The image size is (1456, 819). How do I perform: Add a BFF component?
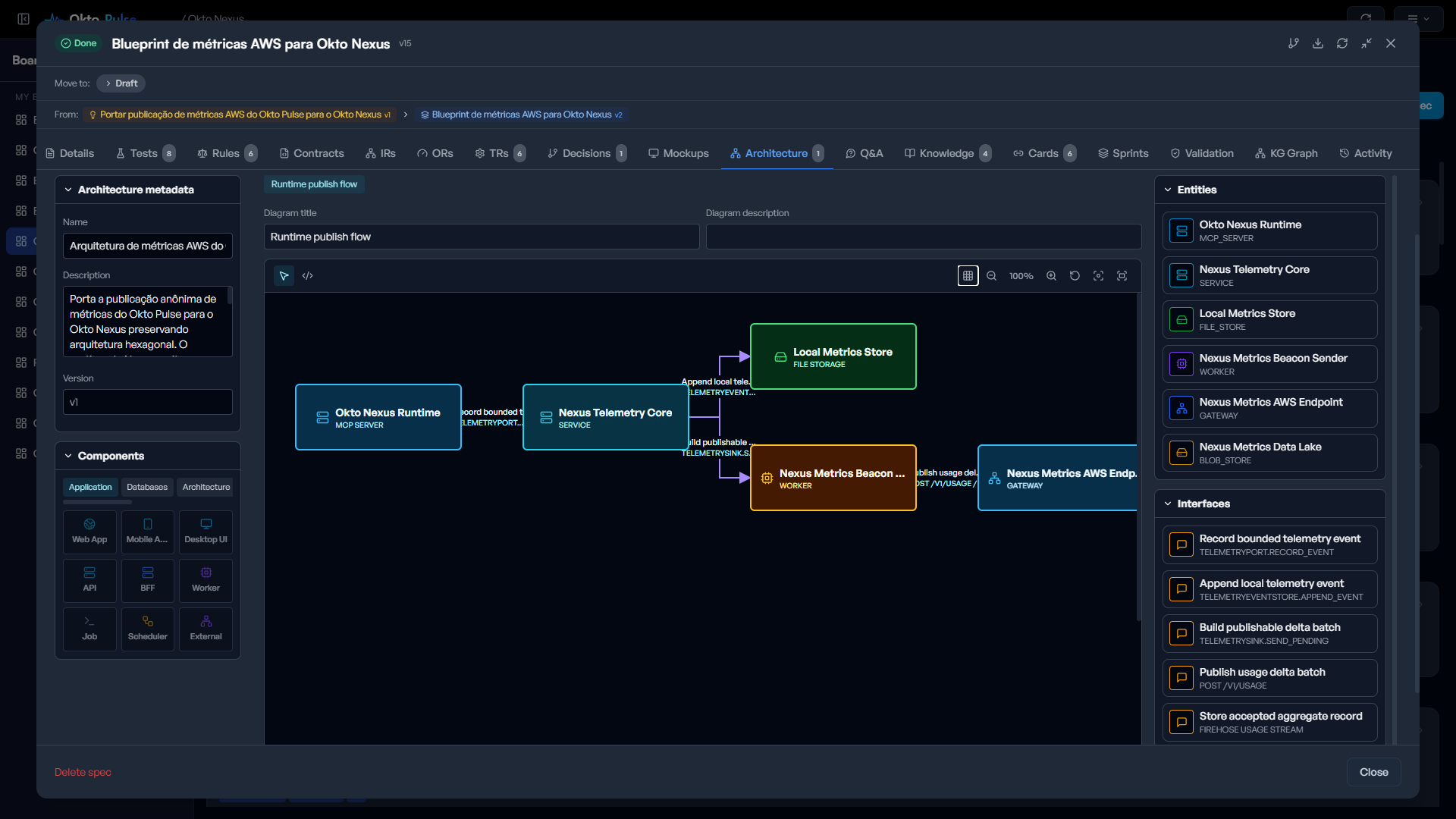click(x=147, y=580)
